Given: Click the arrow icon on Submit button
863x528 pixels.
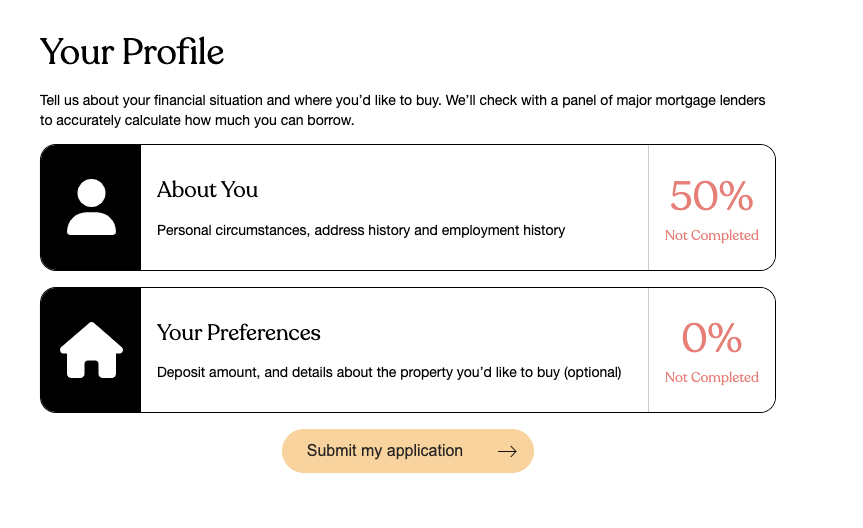Looking at the screenshot, I should 507,451.
